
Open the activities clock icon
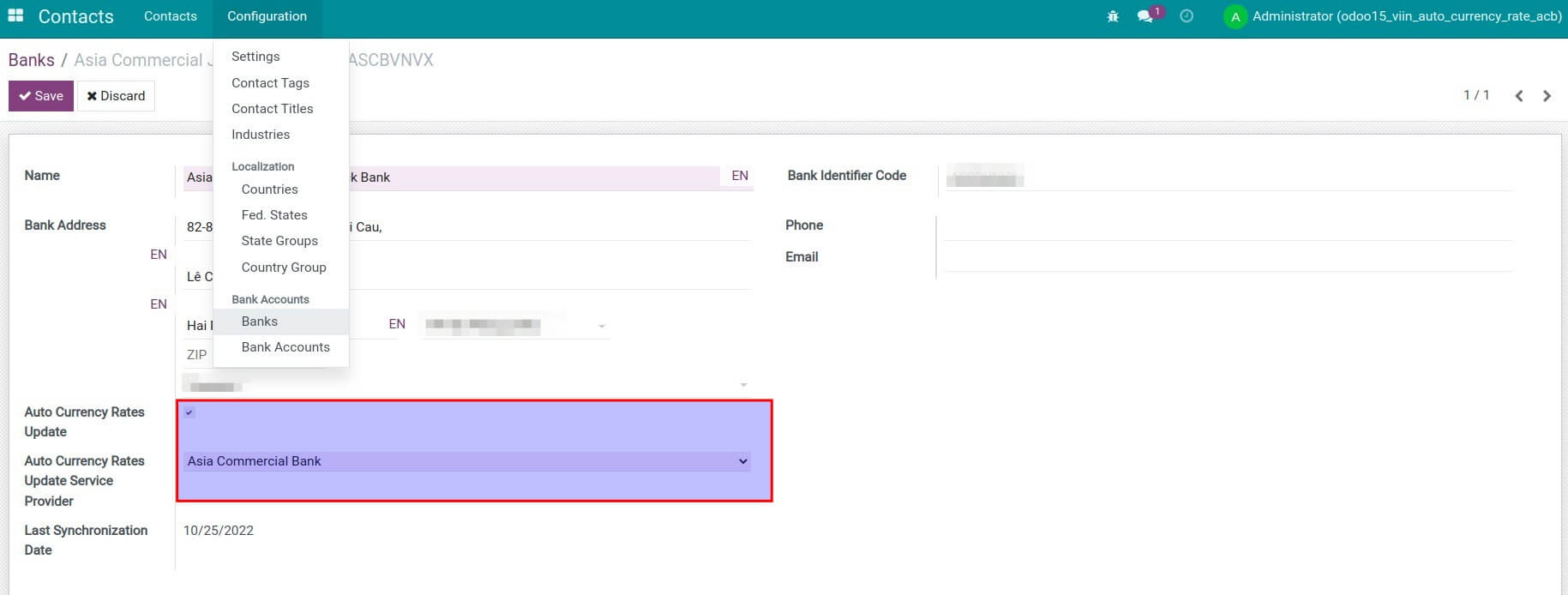(x=1187, y=16)
